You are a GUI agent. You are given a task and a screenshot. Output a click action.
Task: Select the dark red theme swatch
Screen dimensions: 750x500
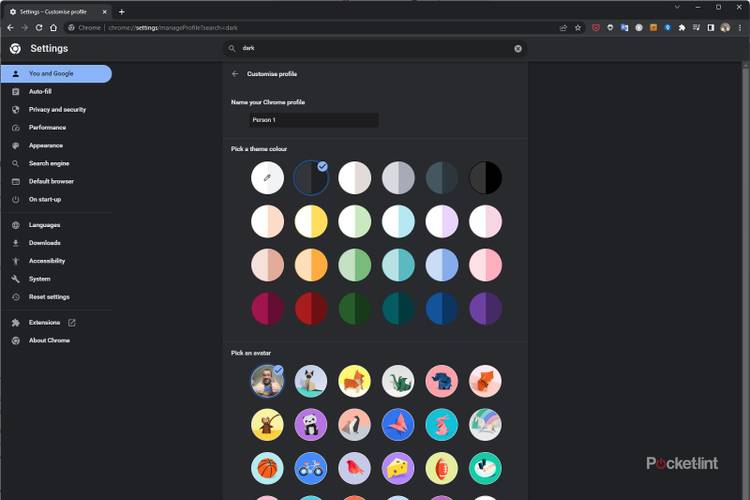click(x=311, y=309)
